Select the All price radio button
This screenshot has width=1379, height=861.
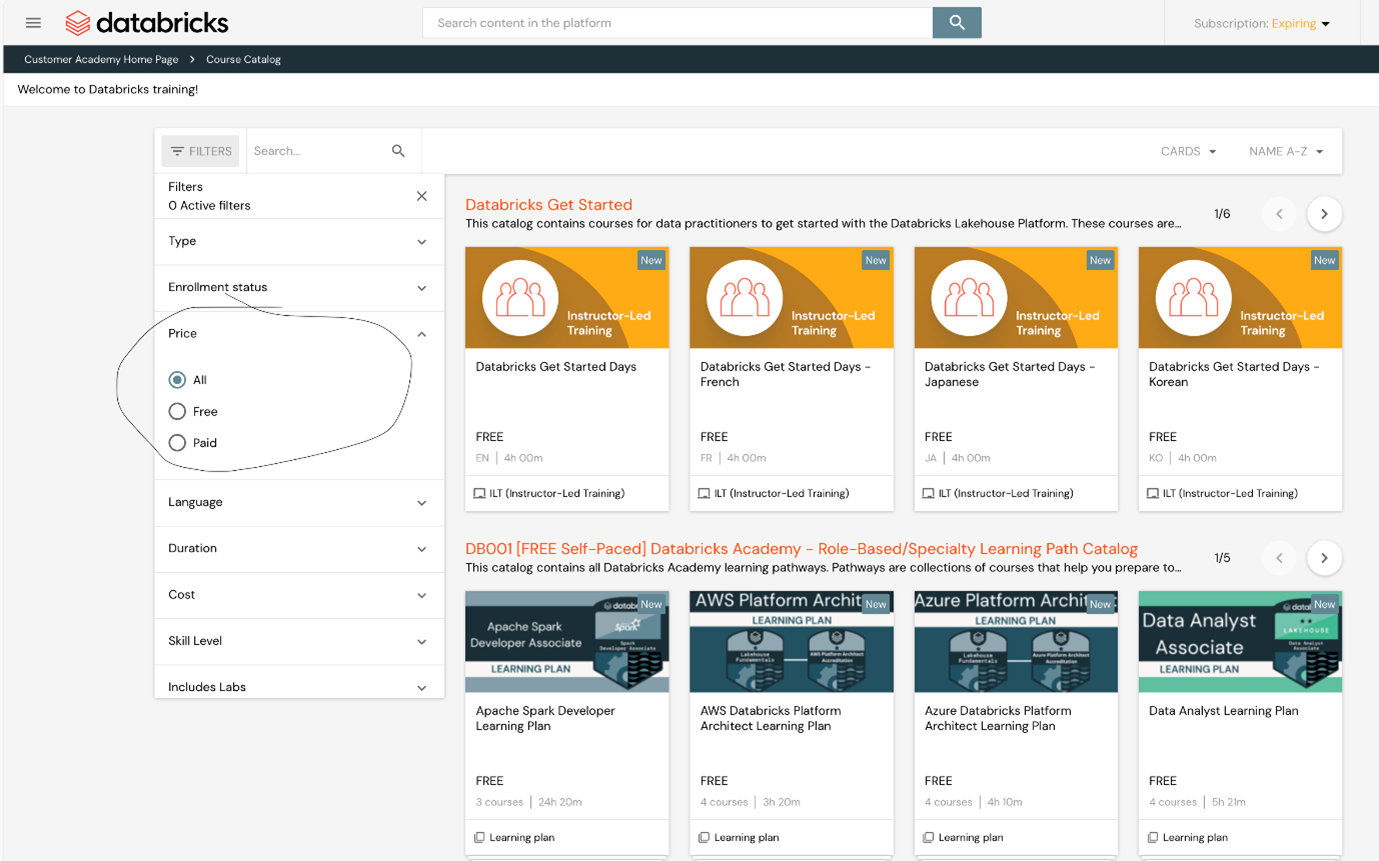(x=177, y=380)
